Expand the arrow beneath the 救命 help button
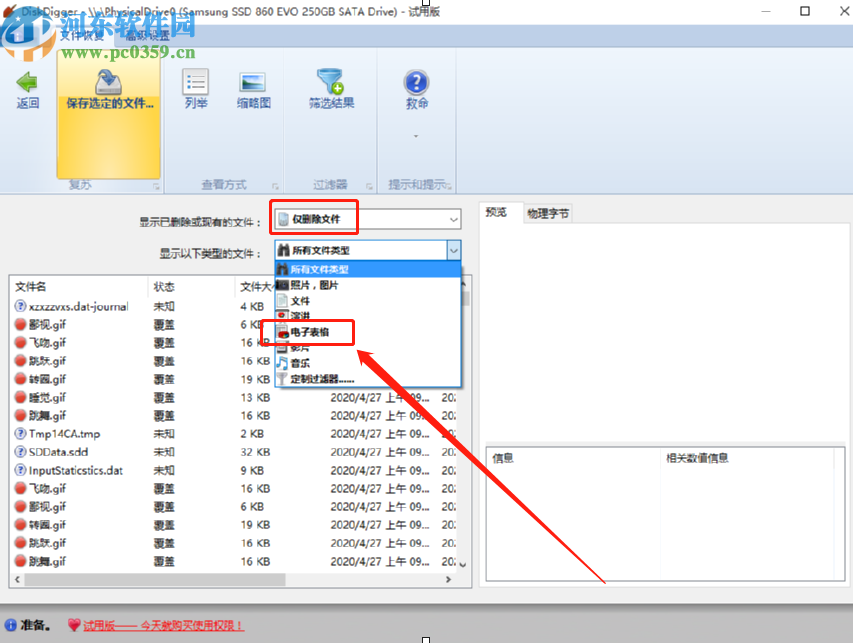This screenshot has width=853, height=643. (x=416, y=136)
